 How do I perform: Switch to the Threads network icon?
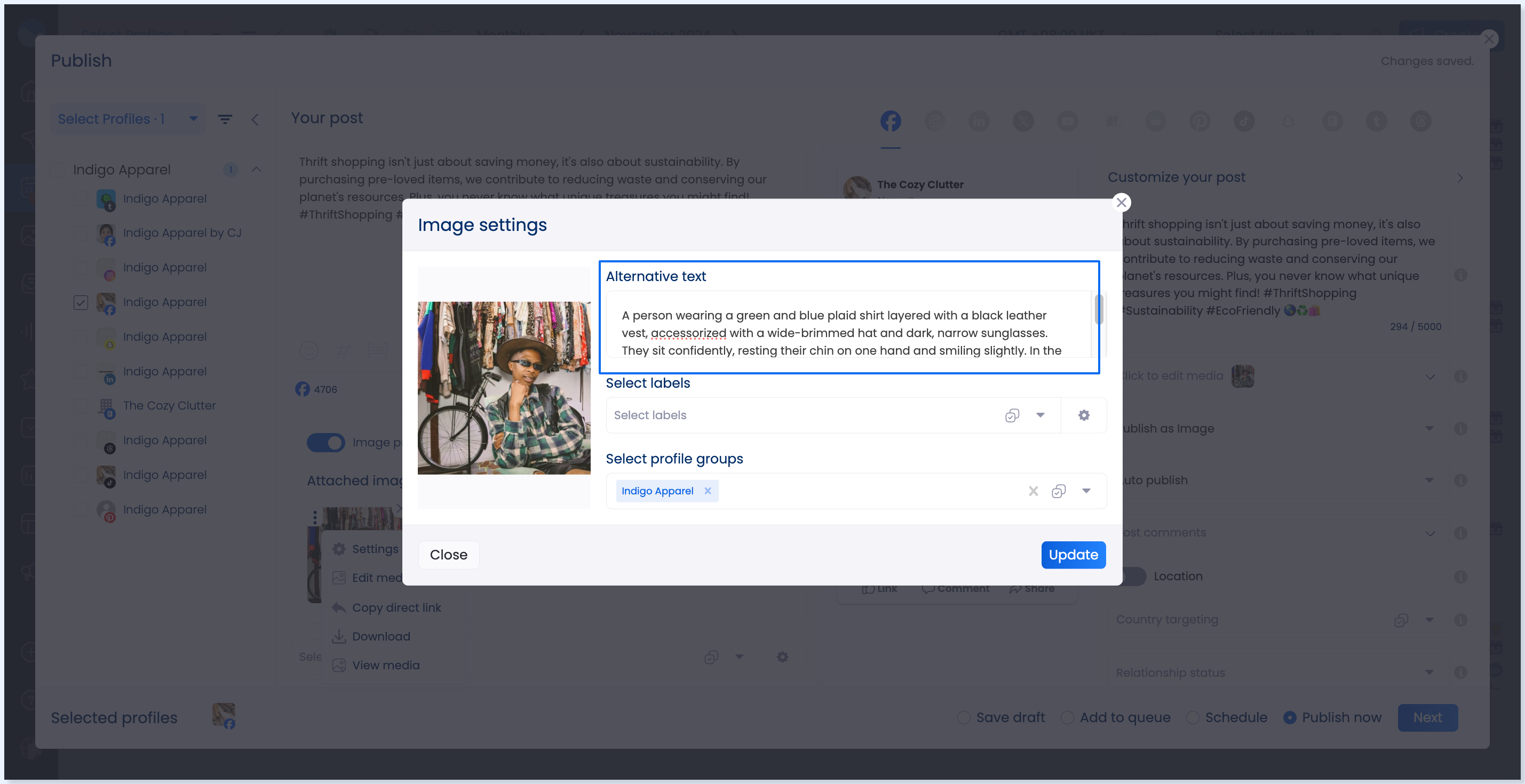tap(1421, 121)
